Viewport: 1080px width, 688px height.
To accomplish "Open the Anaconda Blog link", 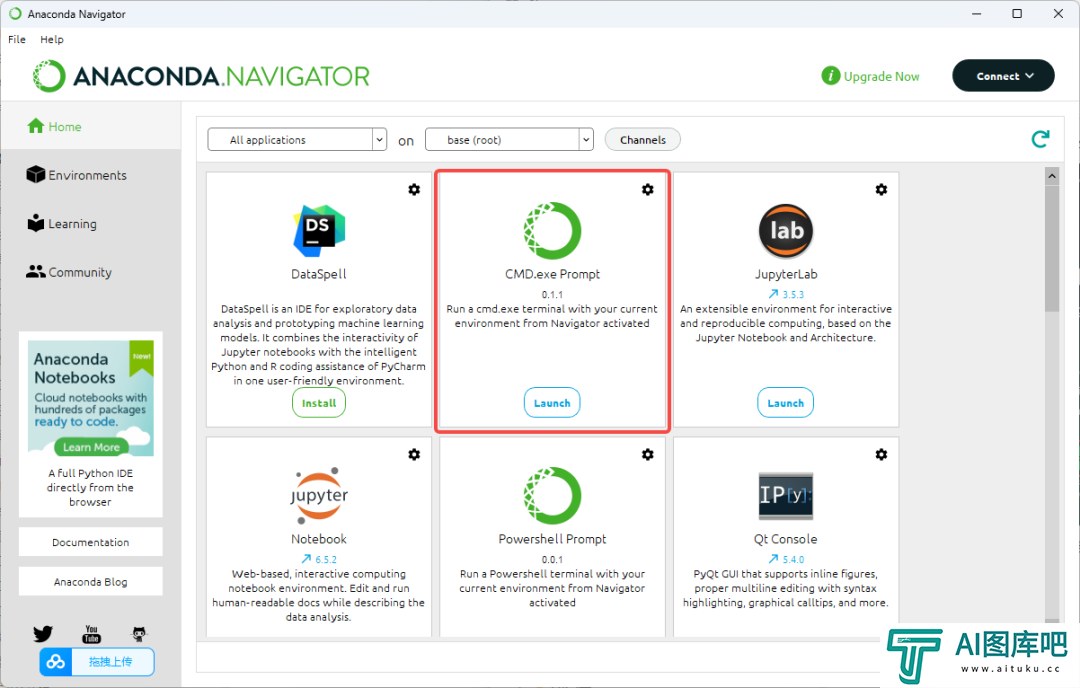I will (x=91, y=582).
